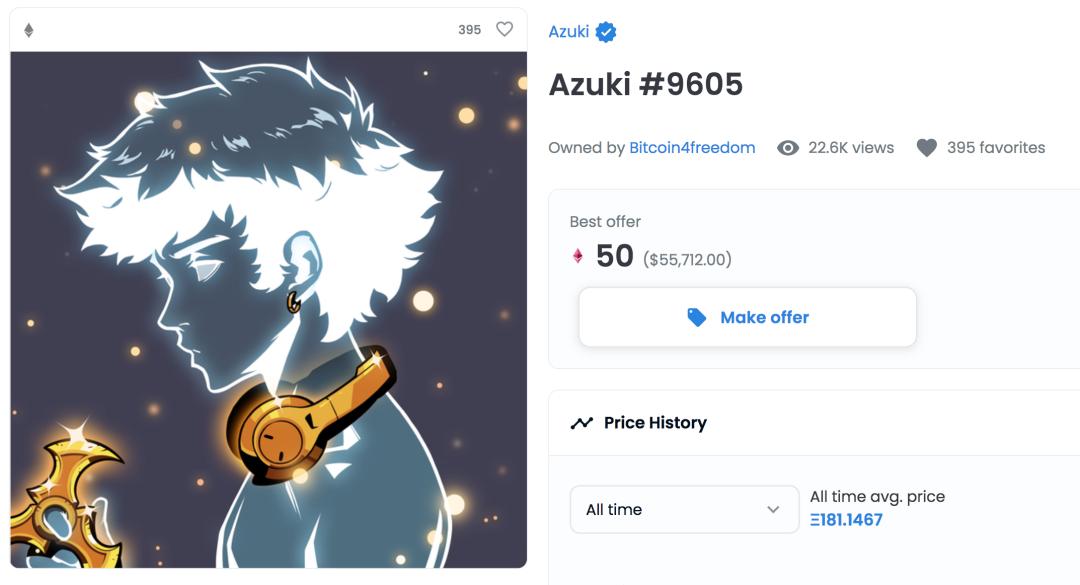Click the 395 count above the artwork
The width and height of the screenshot is (1080, 585).
pyautogui.click(x=470, y=30)
